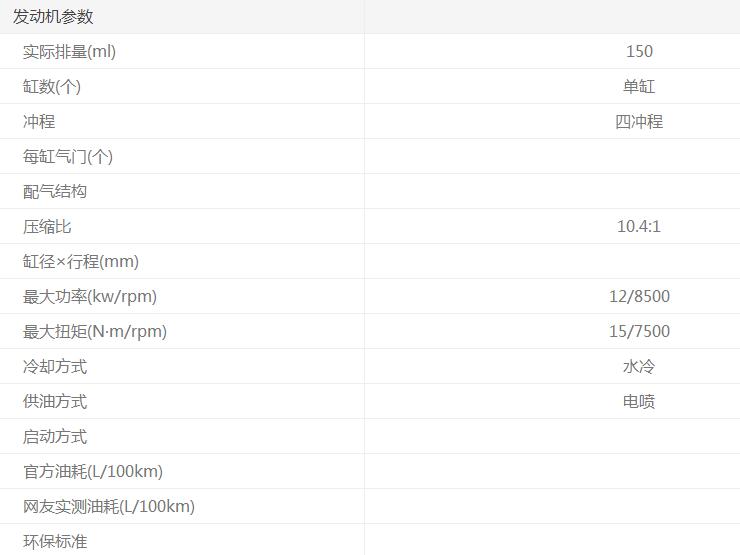Image resolution: width=740 pixels, height=555 pixels.
Task: Click the 电喷 fuel supply value
Action: click(x=639, y=401)
